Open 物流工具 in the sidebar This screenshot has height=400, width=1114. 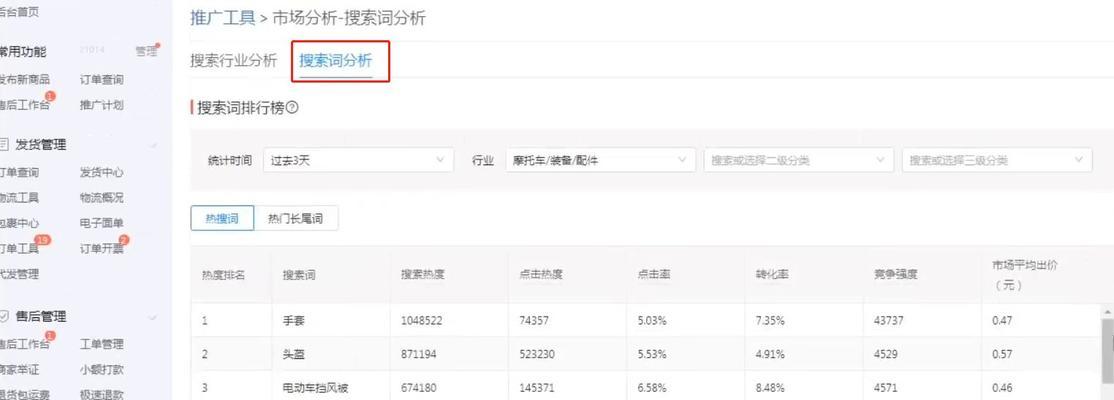point(20,198)
